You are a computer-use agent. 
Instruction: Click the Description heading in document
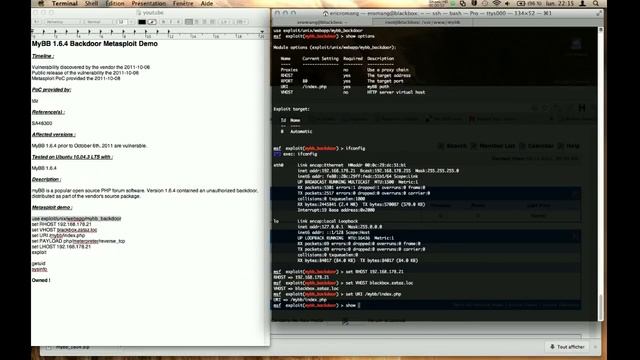point(47,179)
